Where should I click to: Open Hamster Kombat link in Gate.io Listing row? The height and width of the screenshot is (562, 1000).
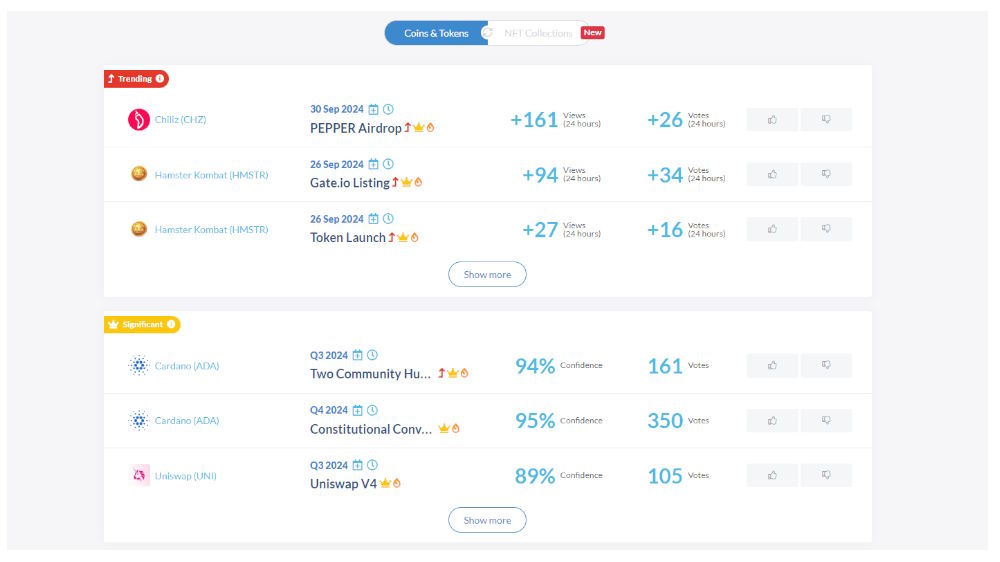tap(211, 175)
